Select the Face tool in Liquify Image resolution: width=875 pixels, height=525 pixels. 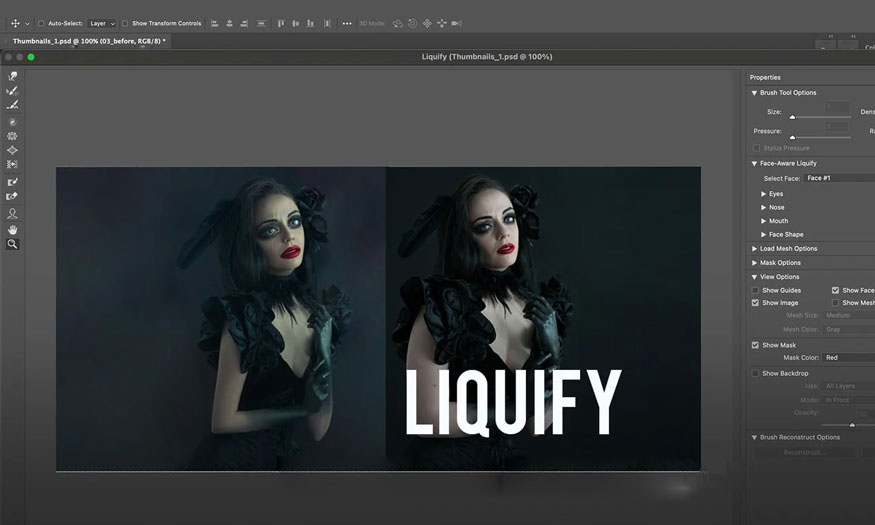click(12, 213)
